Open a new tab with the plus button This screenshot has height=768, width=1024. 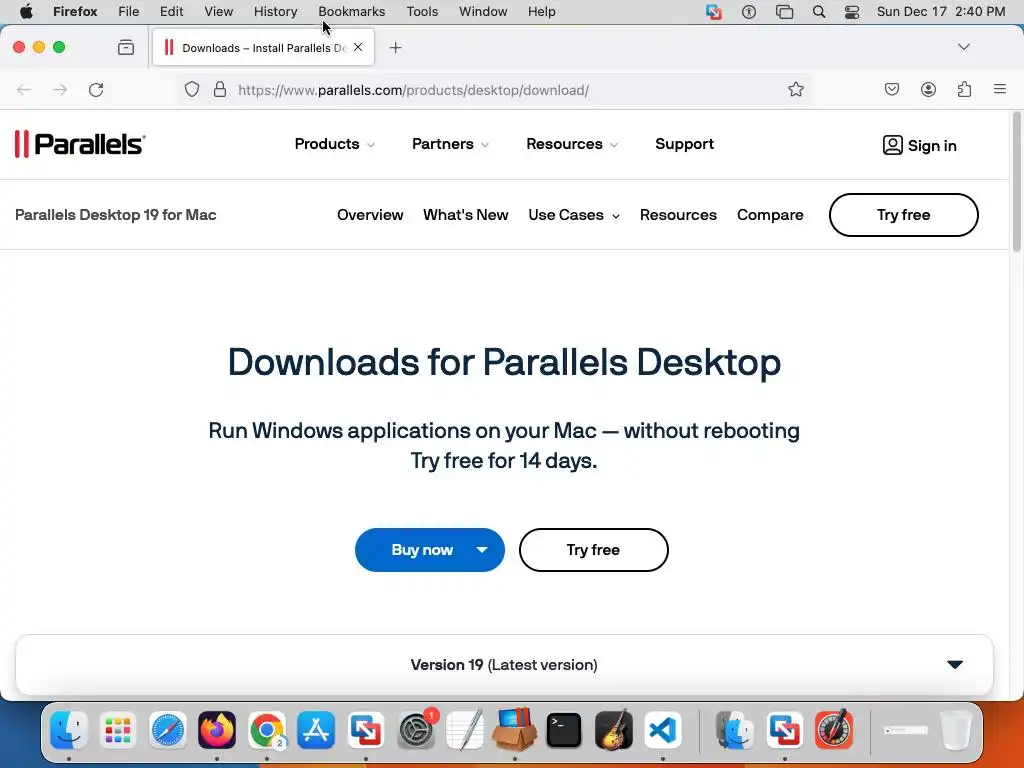396,48
